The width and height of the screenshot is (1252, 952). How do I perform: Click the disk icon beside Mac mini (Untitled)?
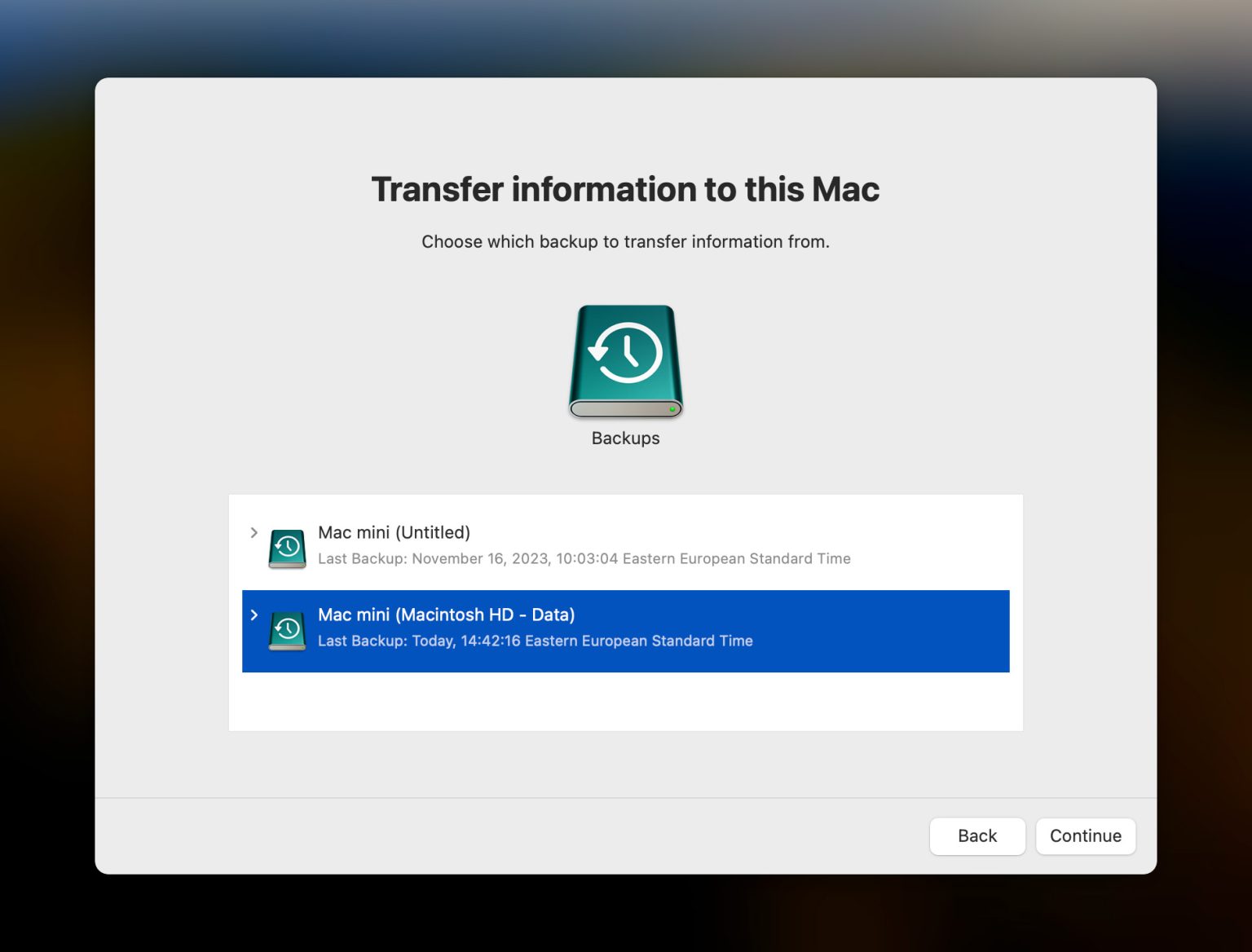pyautogui.click(x=286, y=548)
